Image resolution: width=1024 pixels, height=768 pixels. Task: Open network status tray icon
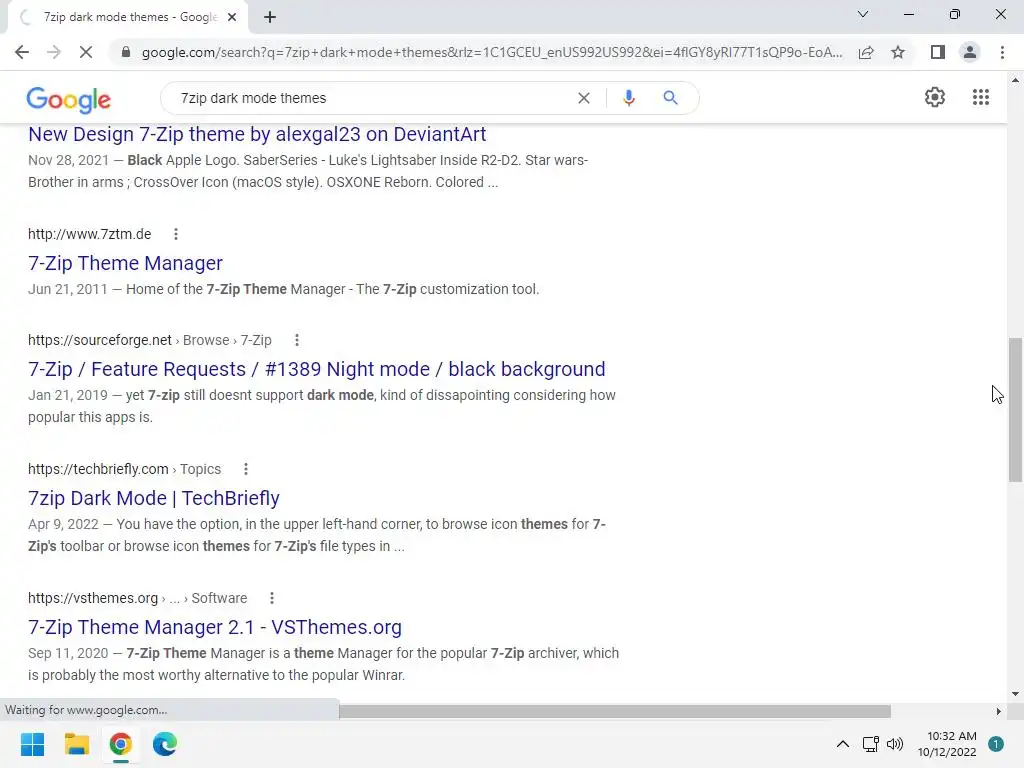tap(871, 744)
